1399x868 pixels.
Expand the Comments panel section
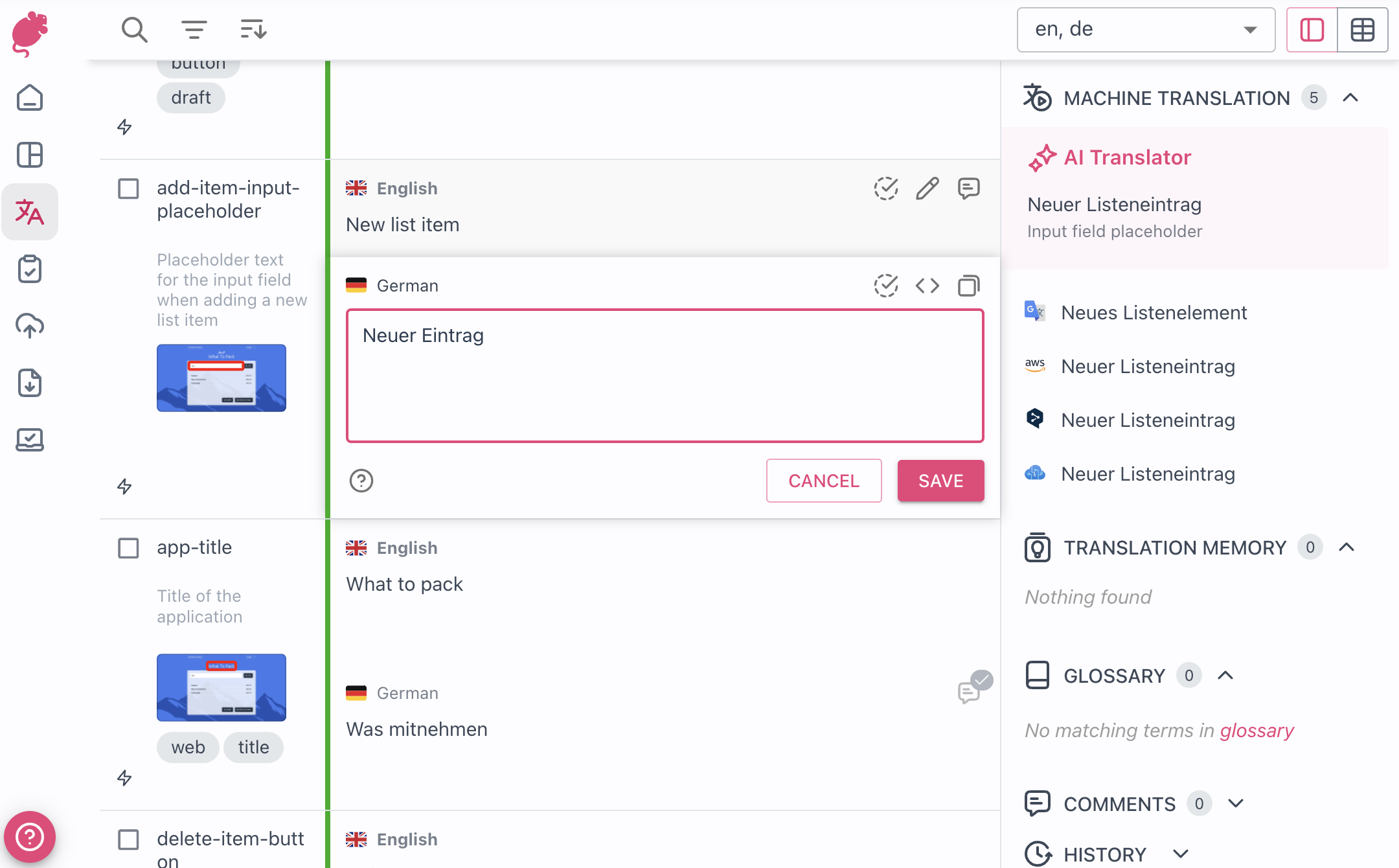[x=1236, y=804]
